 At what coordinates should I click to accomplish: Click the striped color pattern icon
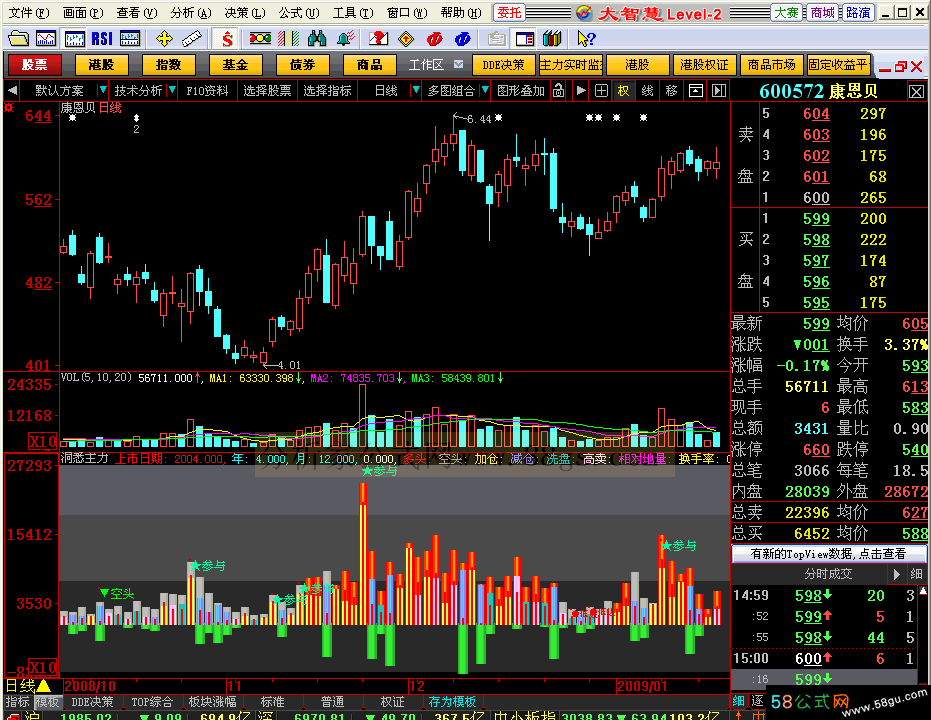point(289,39)
